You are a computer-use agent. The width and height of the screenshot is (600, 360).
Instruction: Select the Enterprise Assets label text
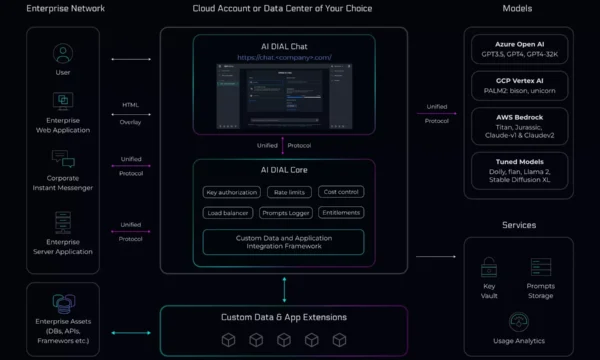coord(63,331)
